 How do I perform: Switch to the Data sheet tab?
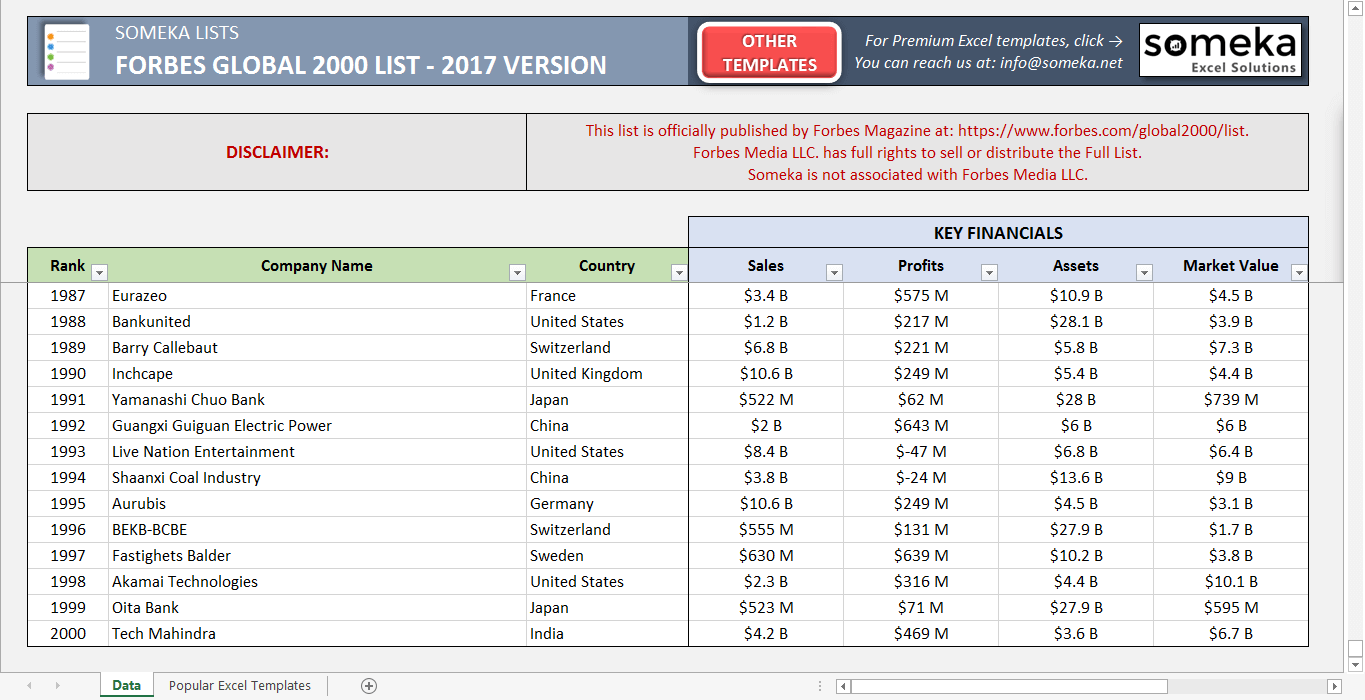(126, 685)
